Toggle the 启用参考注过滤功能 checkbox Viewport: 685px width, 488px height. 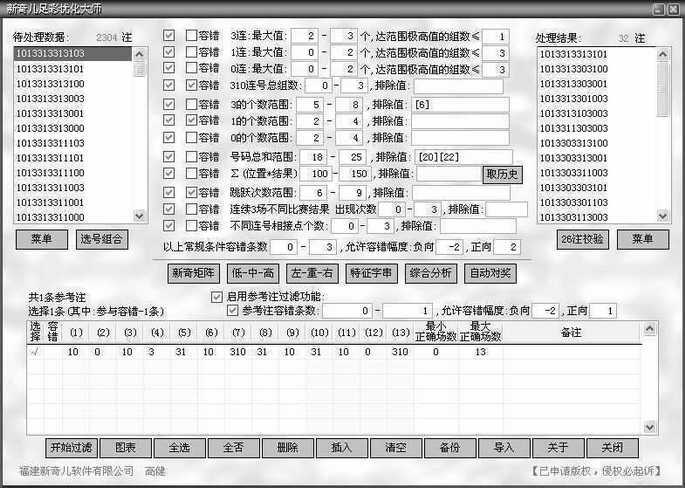tap(217, 297)
